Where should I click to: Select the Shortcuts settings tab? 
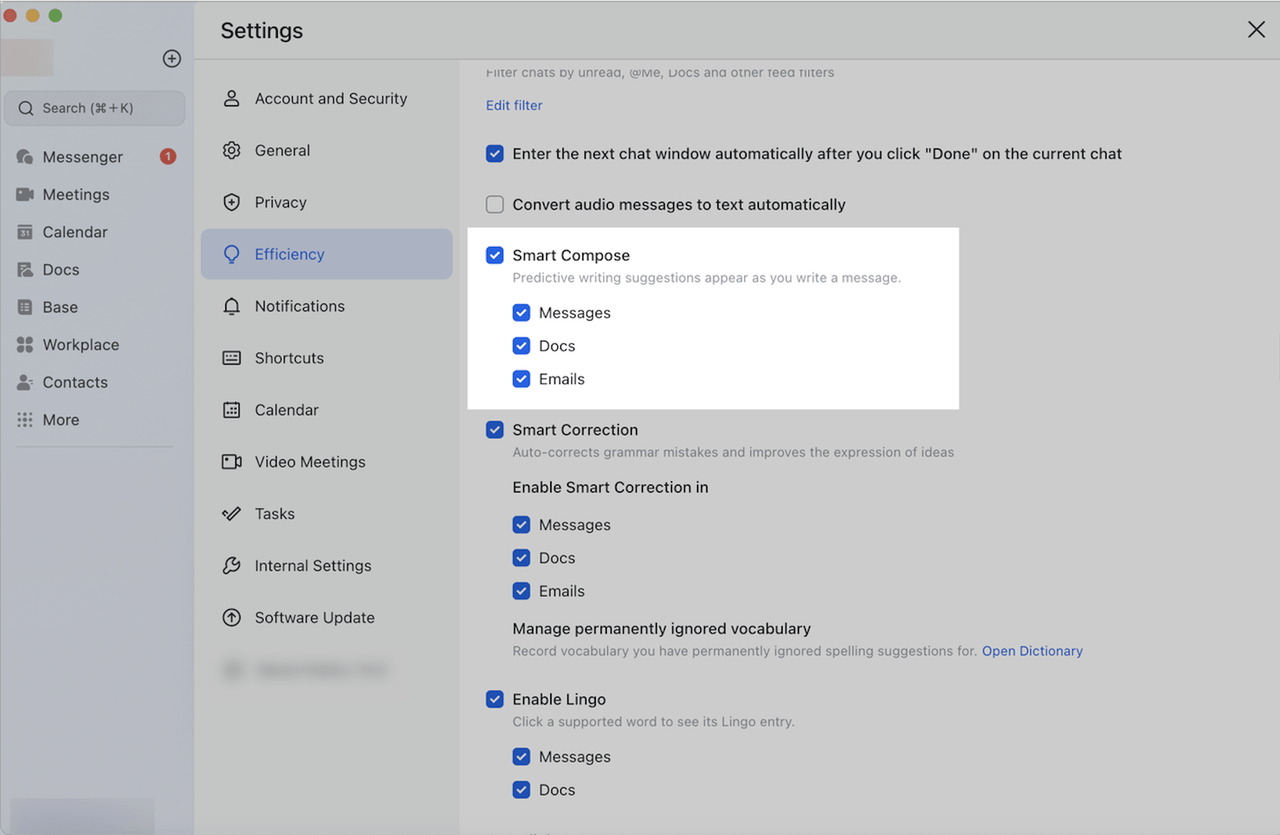tap(289, 358)
